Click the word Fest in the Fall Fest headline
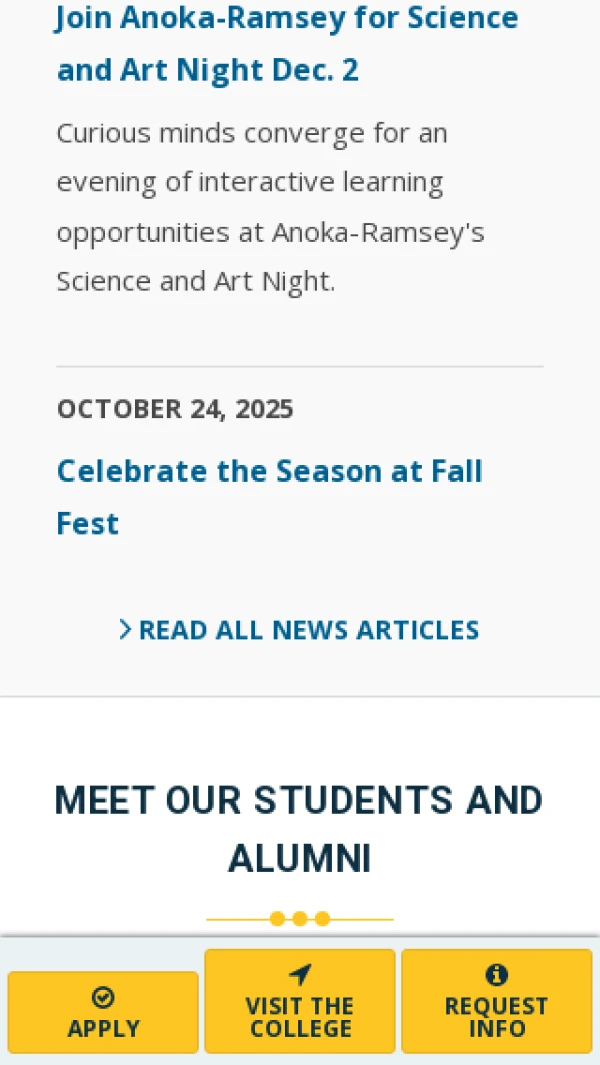 (x=88, y=524)
